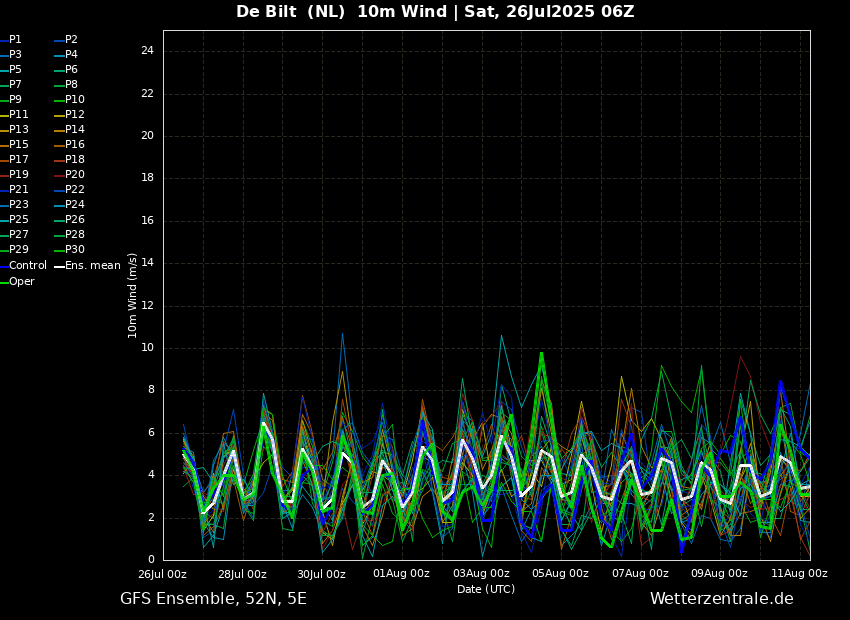Click the GFS Ensemble, 52N, 5E caption
850x620 pixels.
(x=213, y=599)
